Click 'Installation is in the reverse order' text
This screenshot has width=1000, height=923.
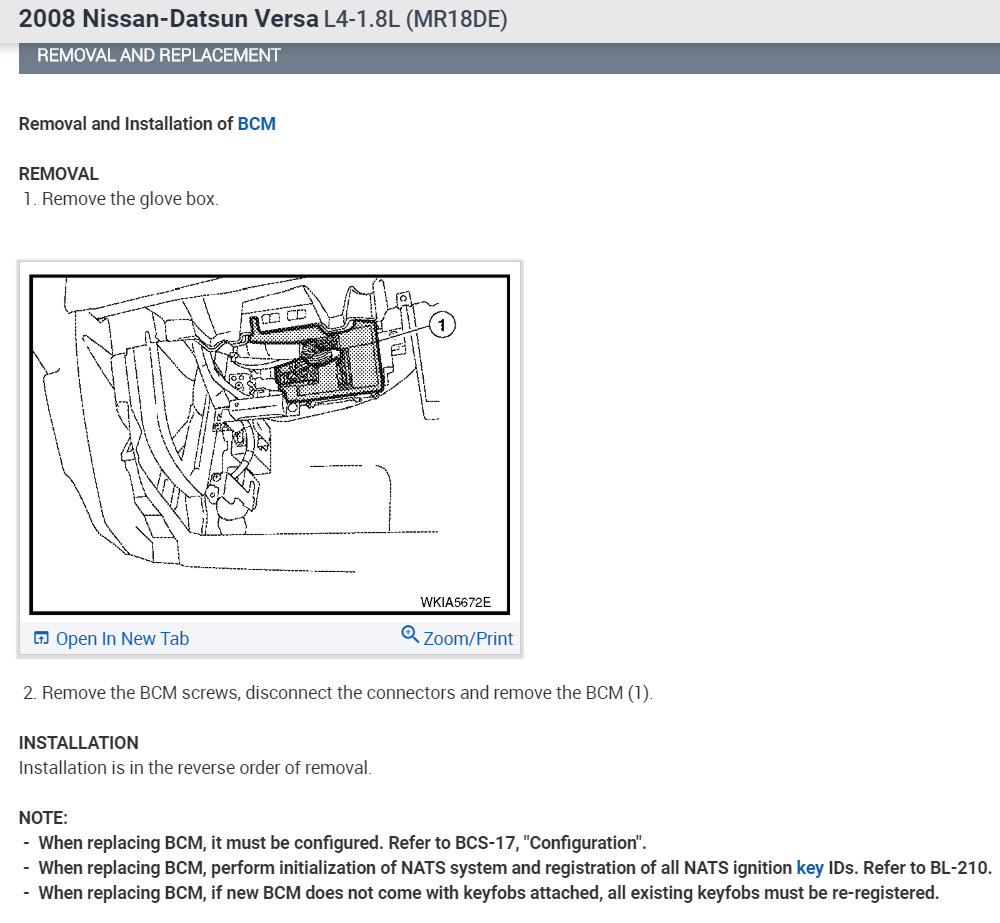tap(195, 767)
